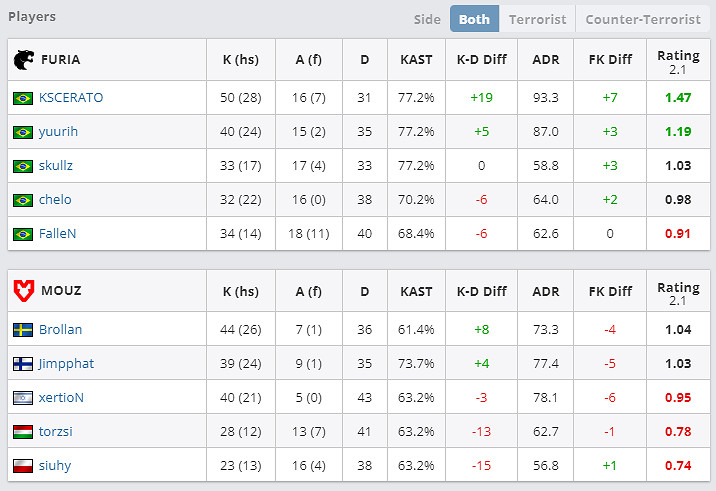Click Israel flag beside xertioN

(x=22, y=398)
